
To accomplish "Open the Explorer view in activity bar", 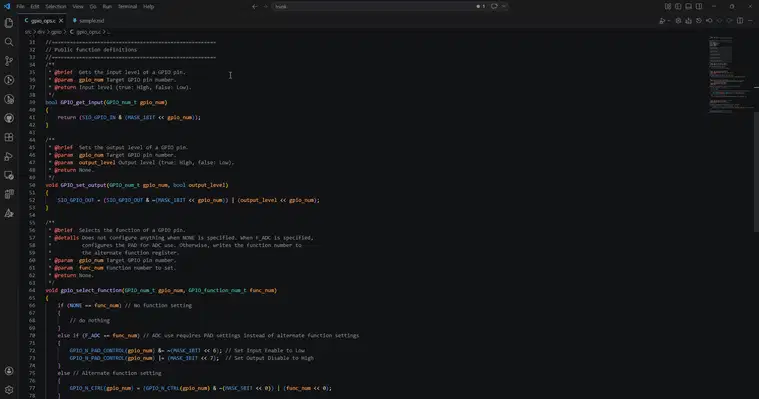I will click(9, 23).
